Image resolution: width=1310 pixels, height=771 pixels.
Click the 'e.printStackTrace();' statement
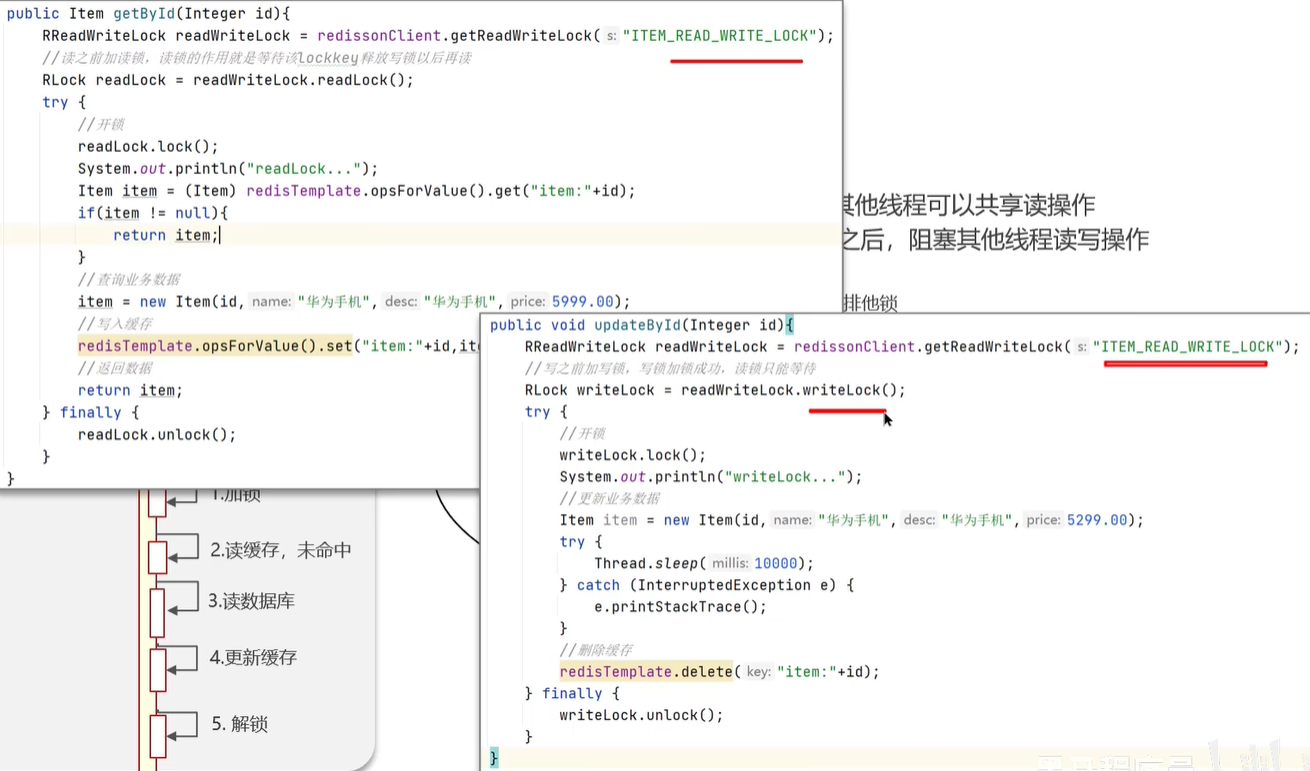point(680,607)
